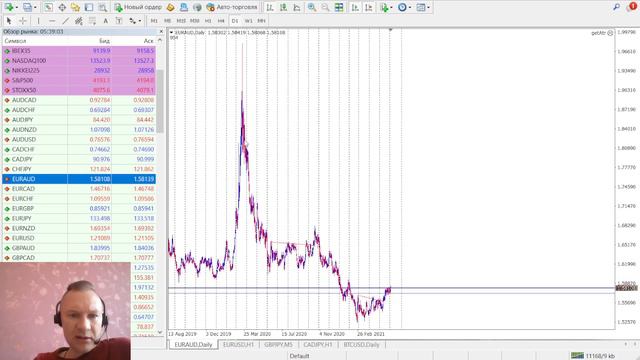Click the Market Watch scroll-down arrow
Image resolution: width=640 pixels, height=360 pixels.
pyautogui.click(x=160, y=332)
